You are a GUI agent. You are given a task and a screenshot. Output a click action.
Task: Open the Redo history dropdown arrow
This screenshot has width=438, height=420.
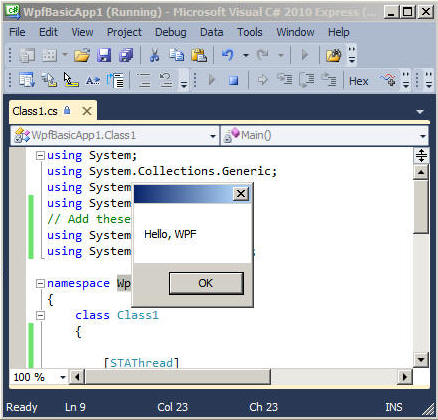[x=281, y=55]
